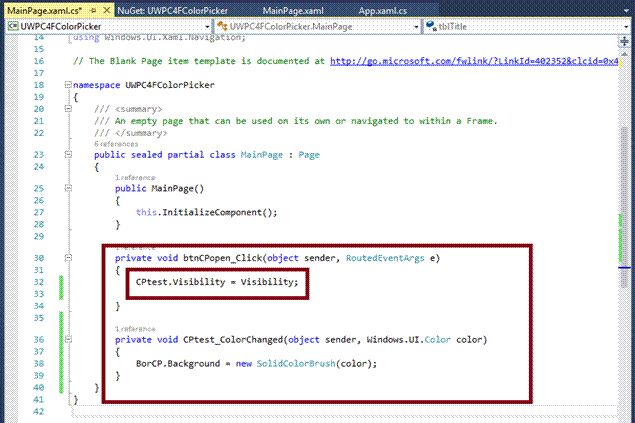Click 'Page' base class name

click(x=309, y=155)
